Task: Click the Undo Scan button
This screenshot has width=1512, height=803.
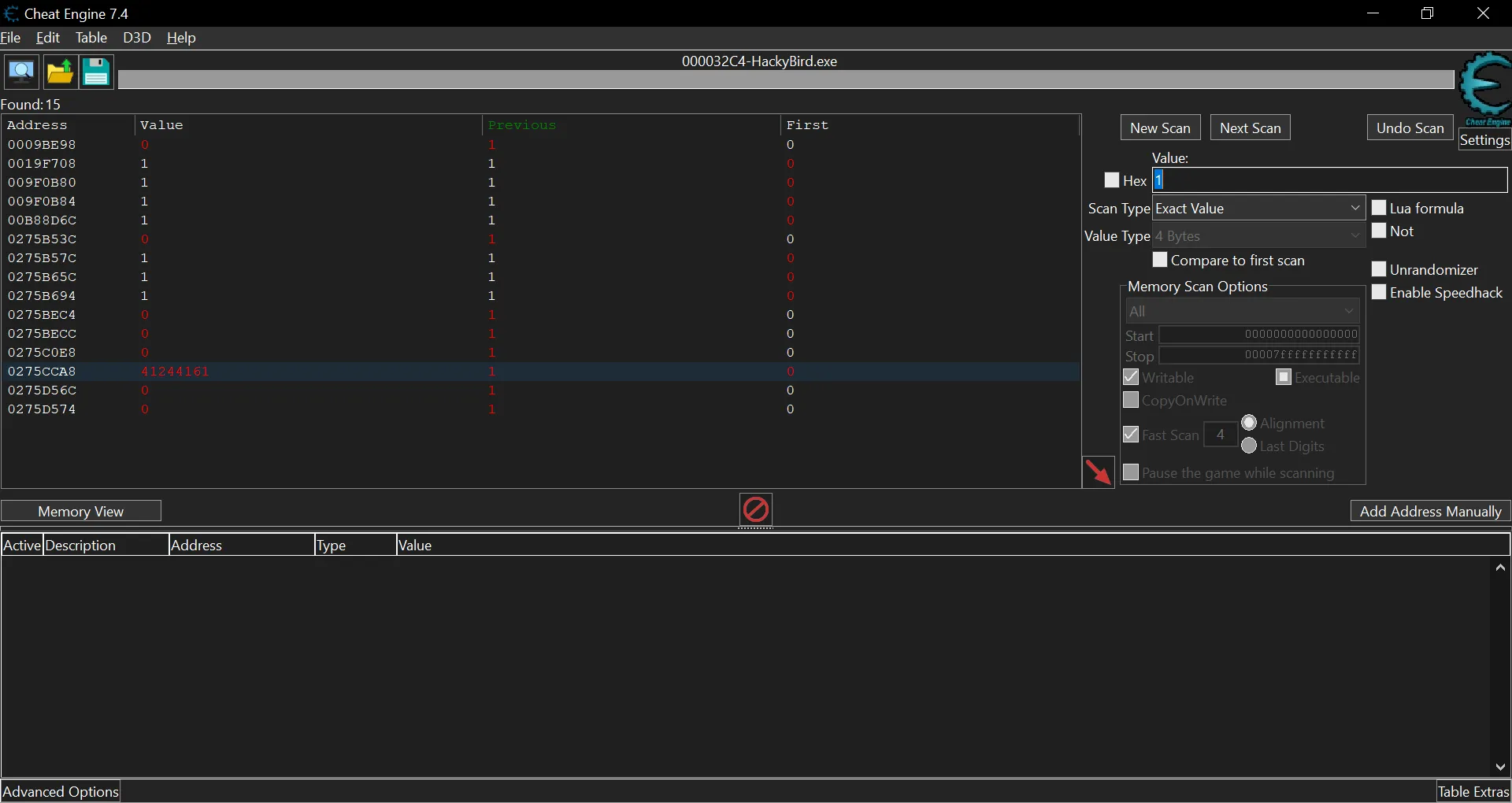Action: click(x=1410, y=128)
